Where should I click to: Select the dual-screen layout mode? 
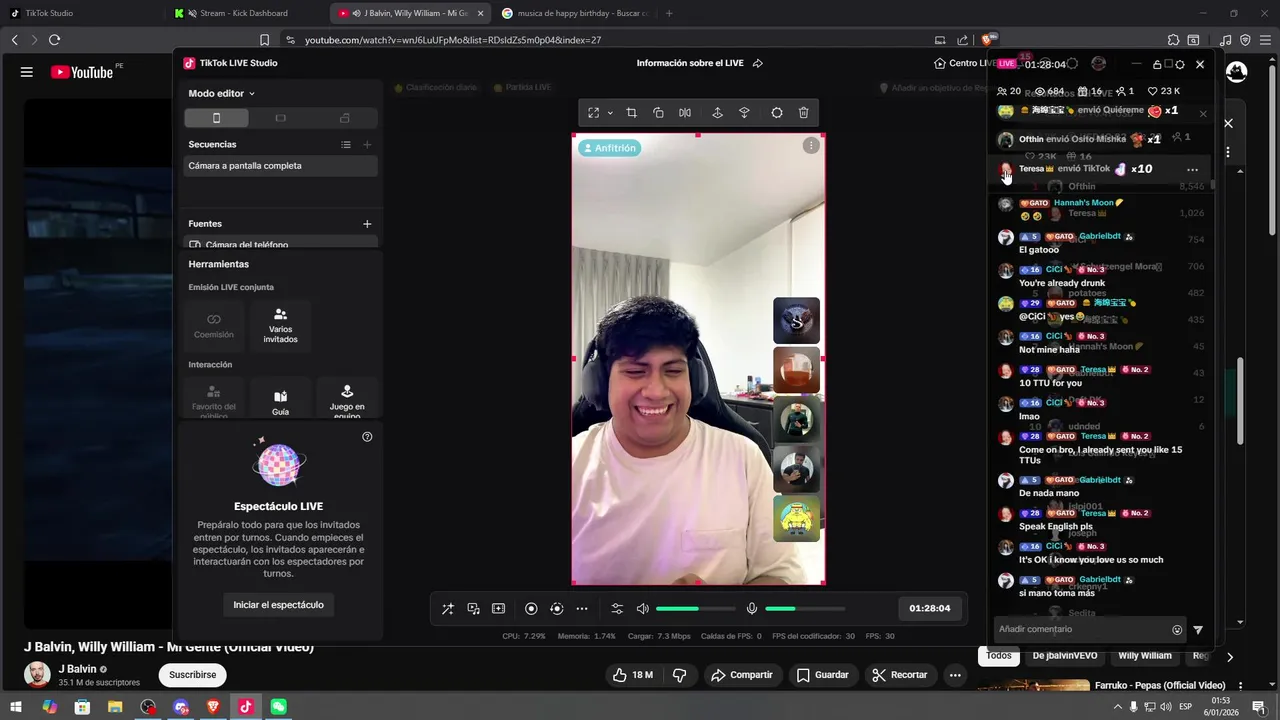click(x=345, y=118)
